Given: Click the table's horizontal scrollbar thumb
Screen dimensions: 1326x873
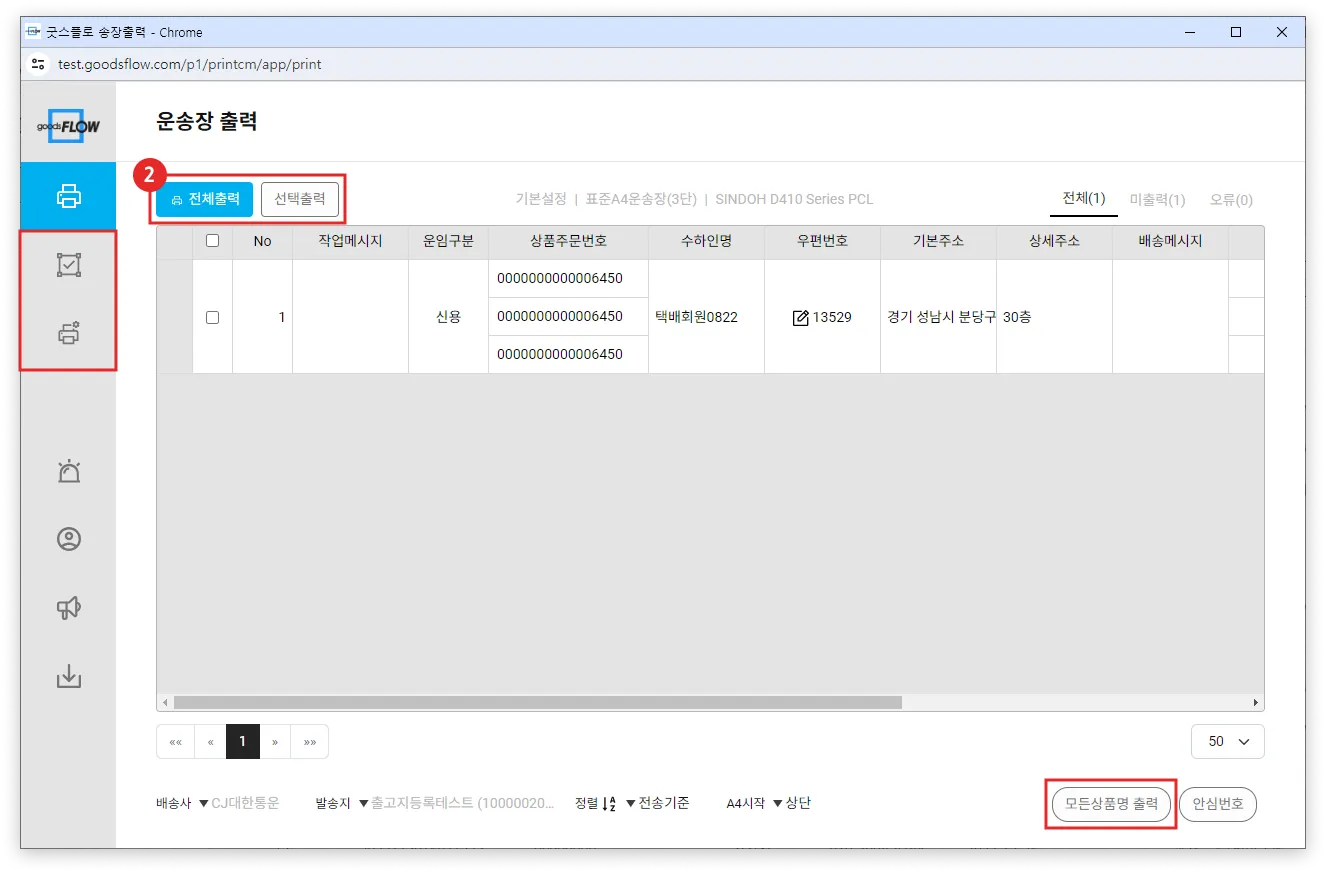Looking at the screenshot, I should tap(537, 703).
